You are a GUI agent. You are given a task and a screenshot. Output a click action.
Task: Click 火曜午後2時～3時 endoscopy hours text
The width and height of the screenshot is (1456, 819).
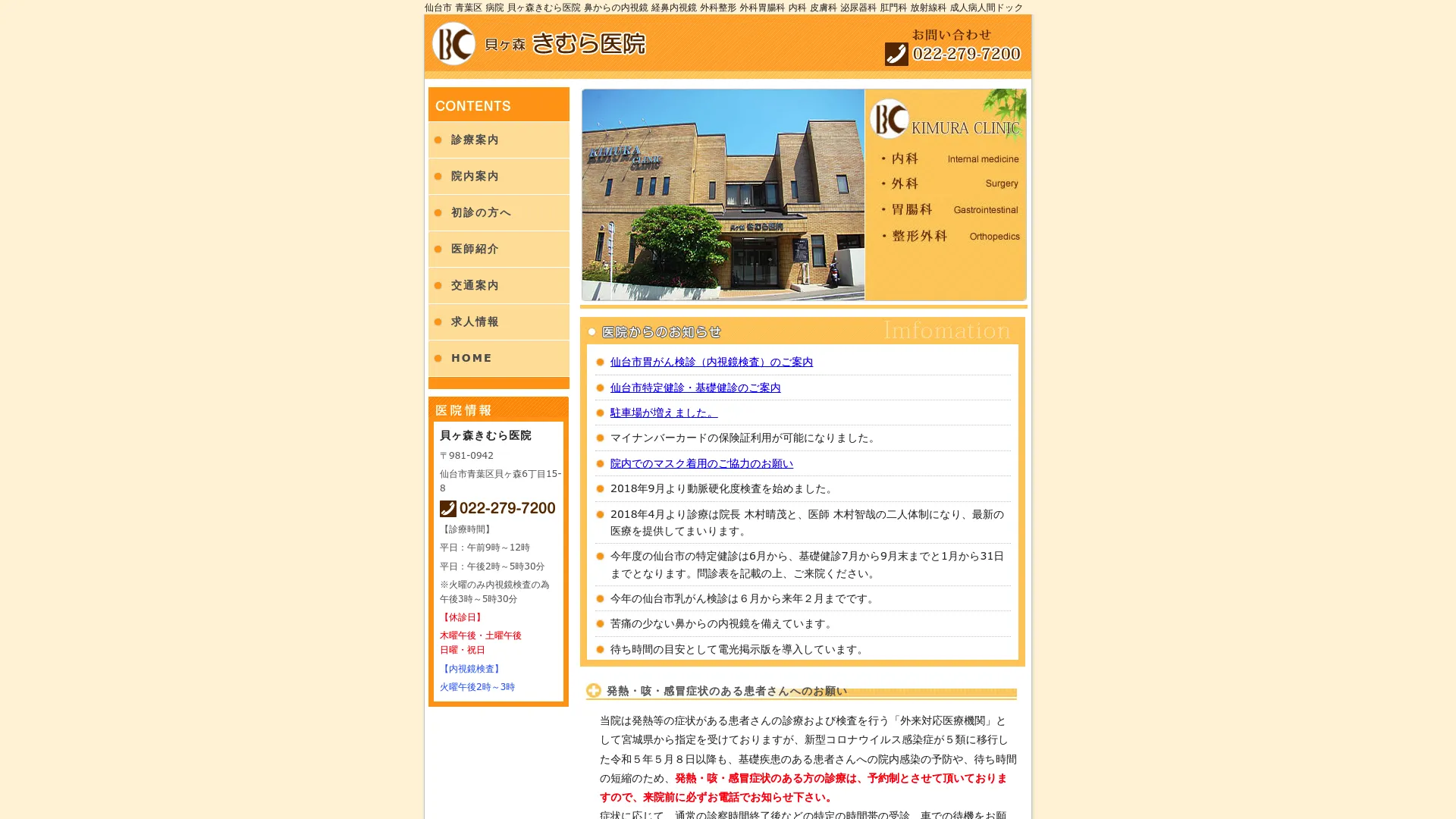(477, 687)
